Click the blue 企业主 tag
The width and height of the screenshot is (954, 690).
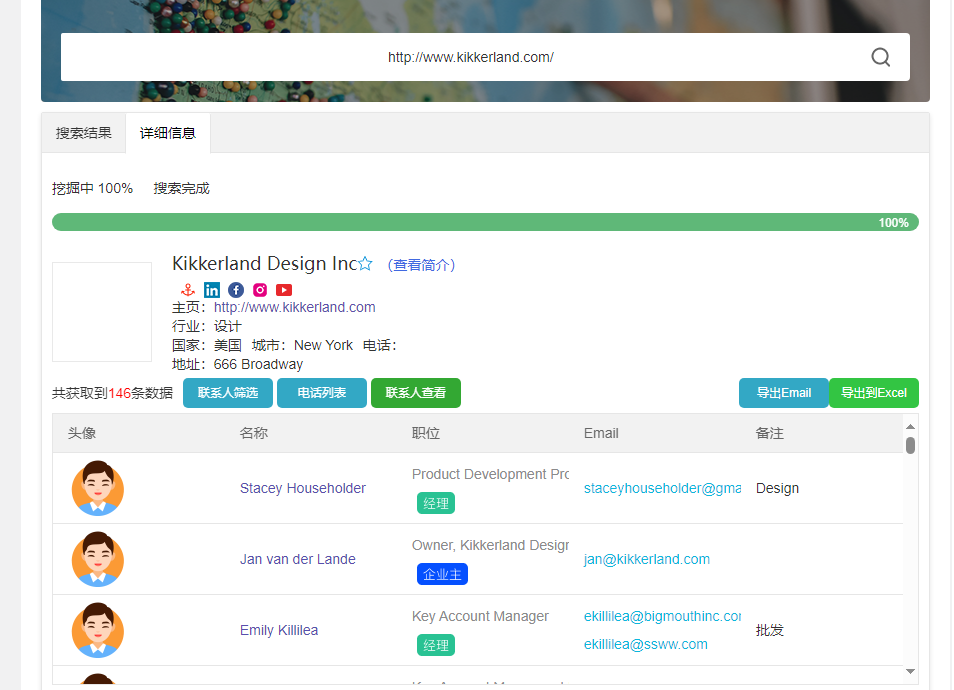[x=442, y=574]
